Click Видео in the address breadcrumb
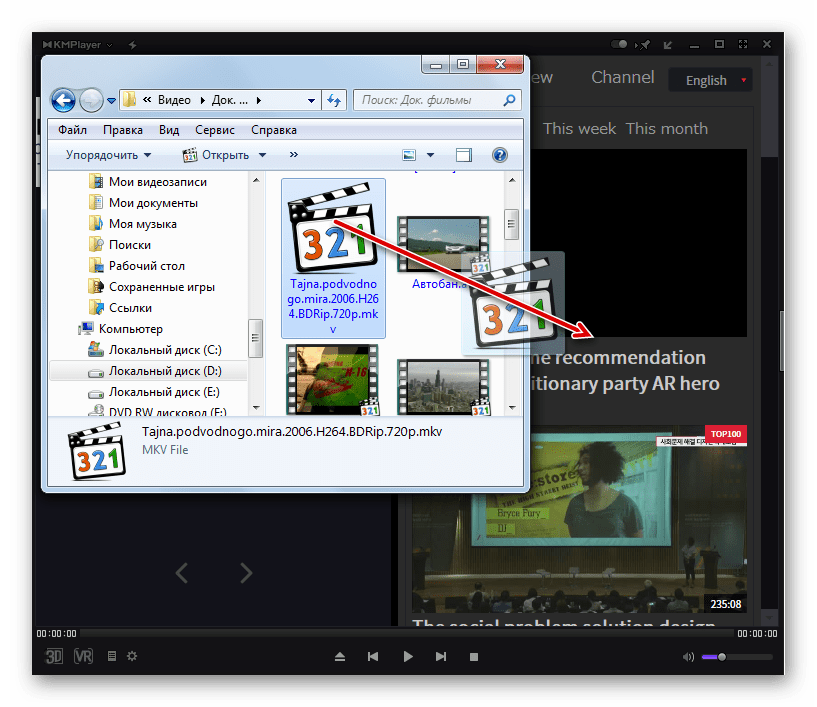This screenshot has height=707, width=817. 174,100
